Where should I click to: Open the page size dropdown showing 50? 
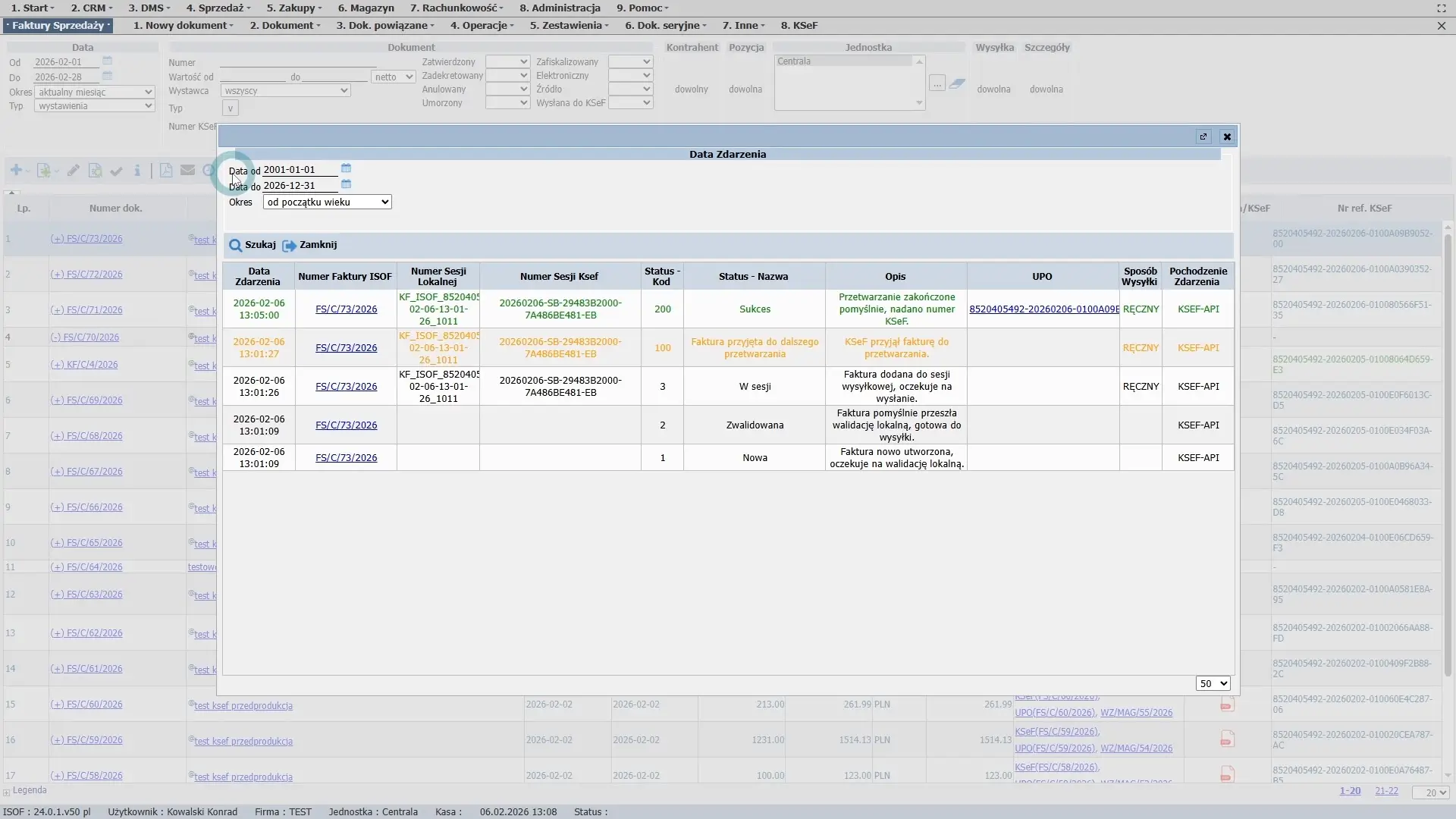pos(1213,684)
